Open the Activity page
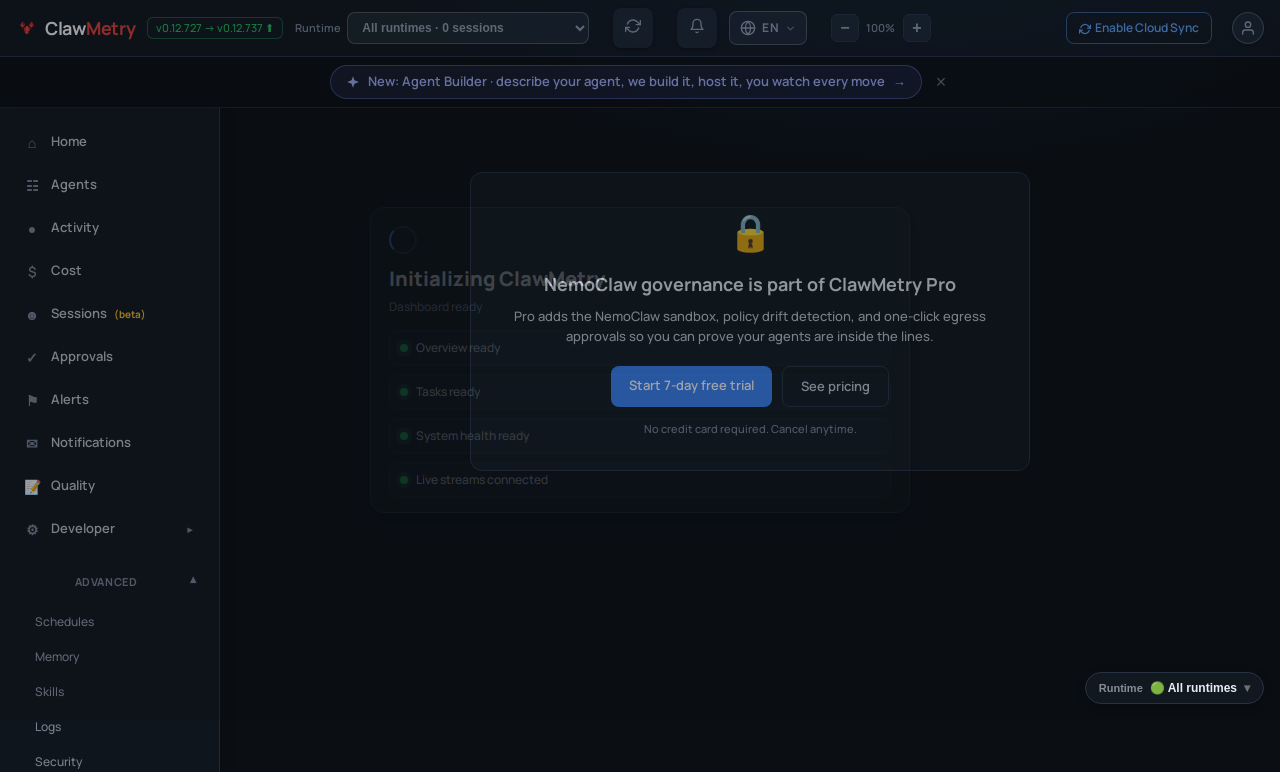The height and width of the screenshot is (772, 1280). (110, 228)
